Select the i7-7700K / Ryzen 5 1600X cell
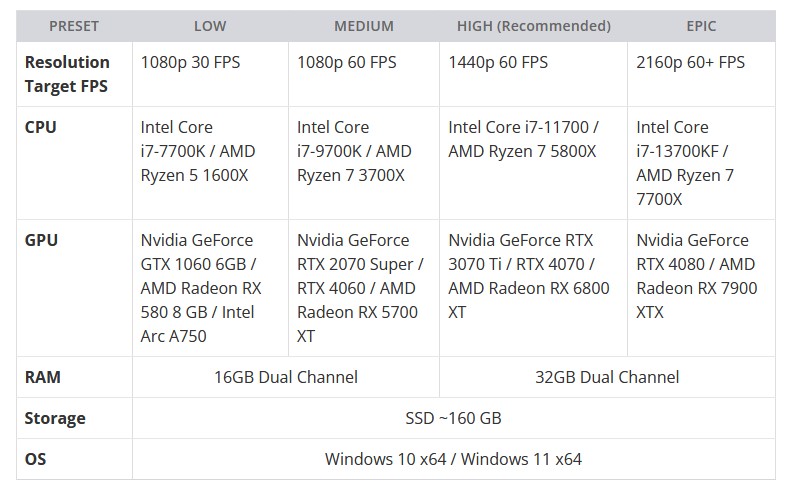Viewport: 789px width, 495px height. coord(197,151)
